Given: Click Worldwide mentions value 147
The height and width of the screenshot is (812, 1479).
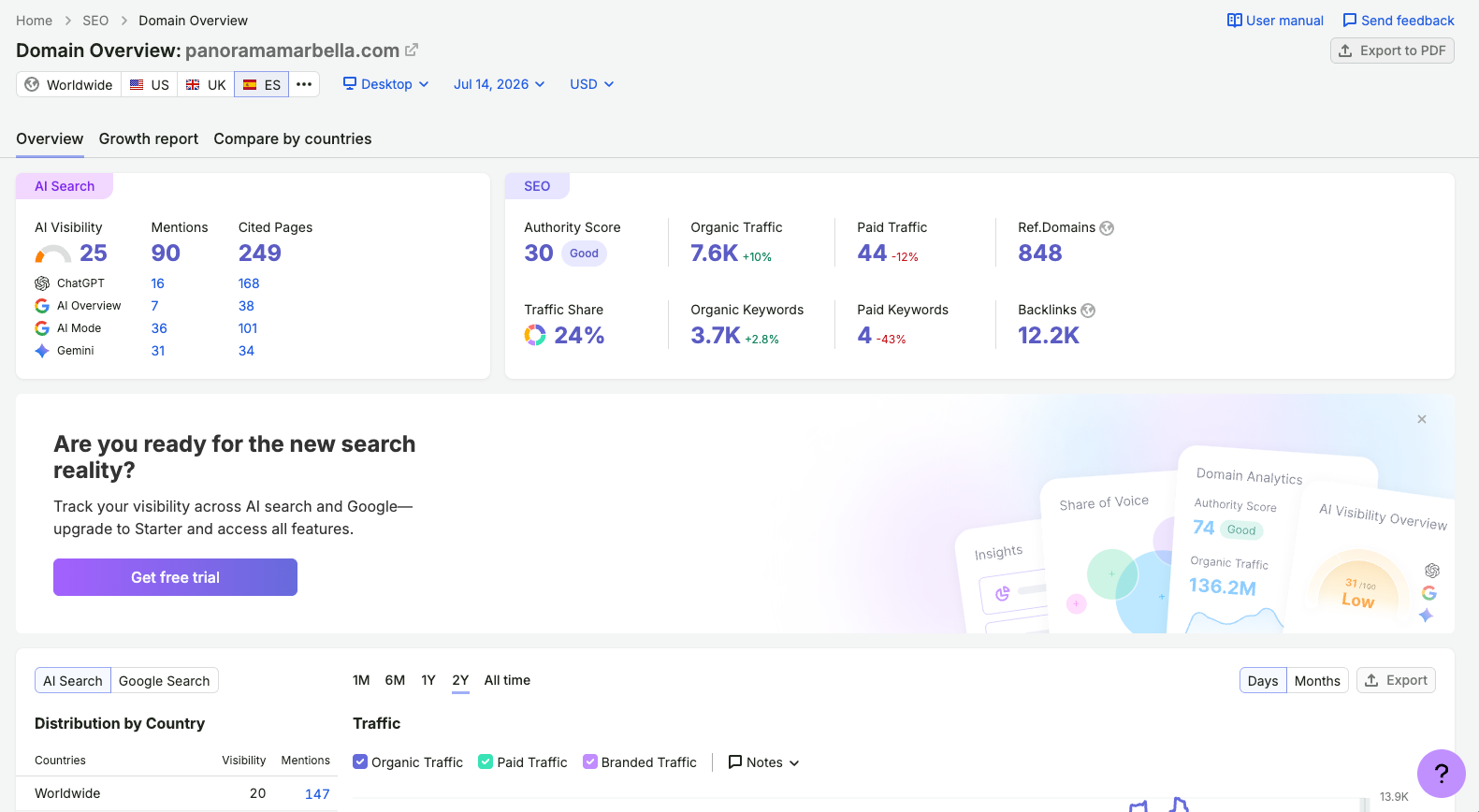Looking at the screenshot, I should (317, 793).
